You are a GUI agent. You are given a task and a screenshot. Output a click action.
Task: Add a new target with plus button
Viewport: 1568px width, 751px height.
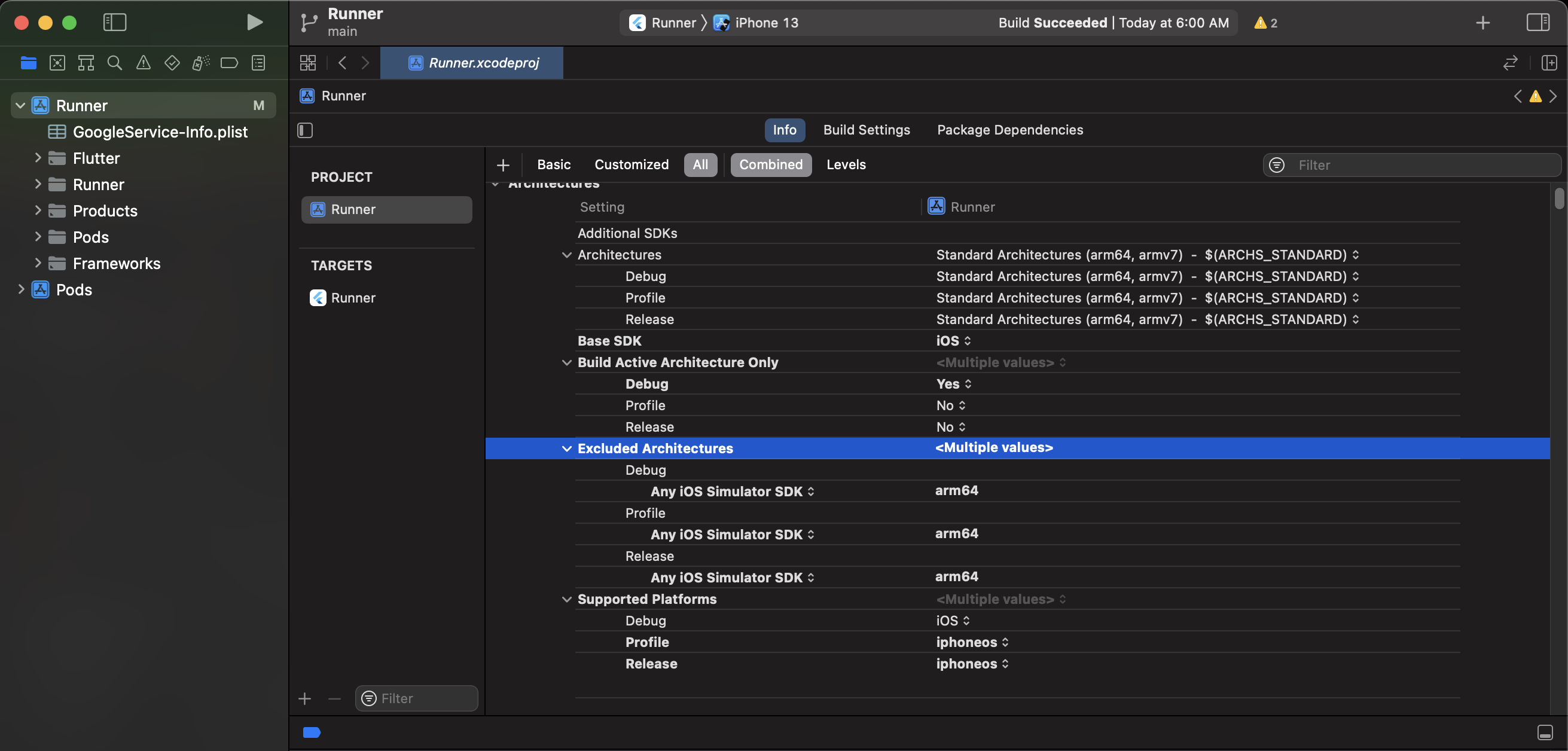click(305, 698)
